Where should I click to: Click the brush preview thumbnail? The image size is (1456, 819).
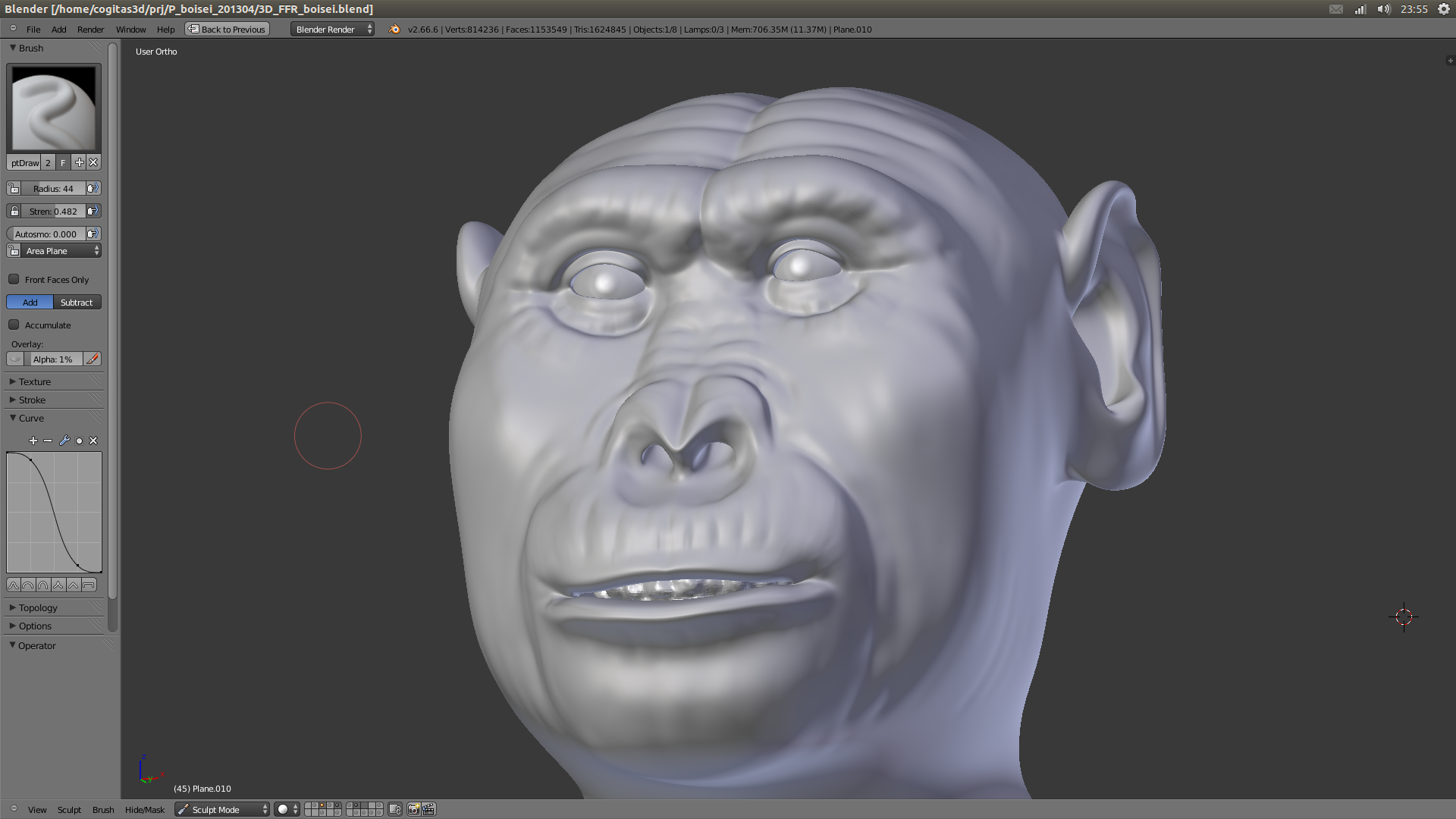(x=54, y=108)
